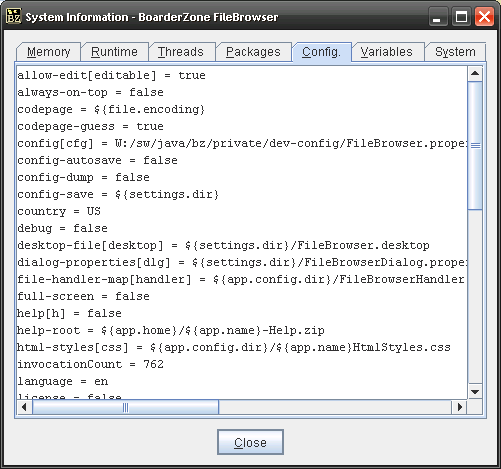
Task: Click the Close button
Action: point(250,442)
